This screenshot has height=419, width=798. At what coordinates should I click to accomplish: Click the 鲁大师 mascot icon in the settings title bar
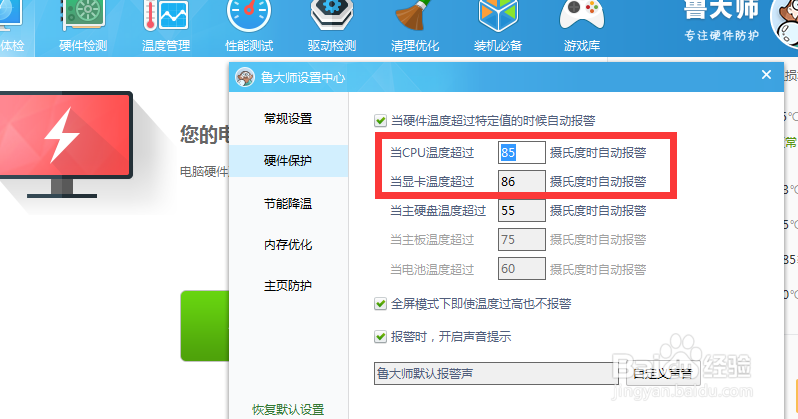click(x=245, y=77)
